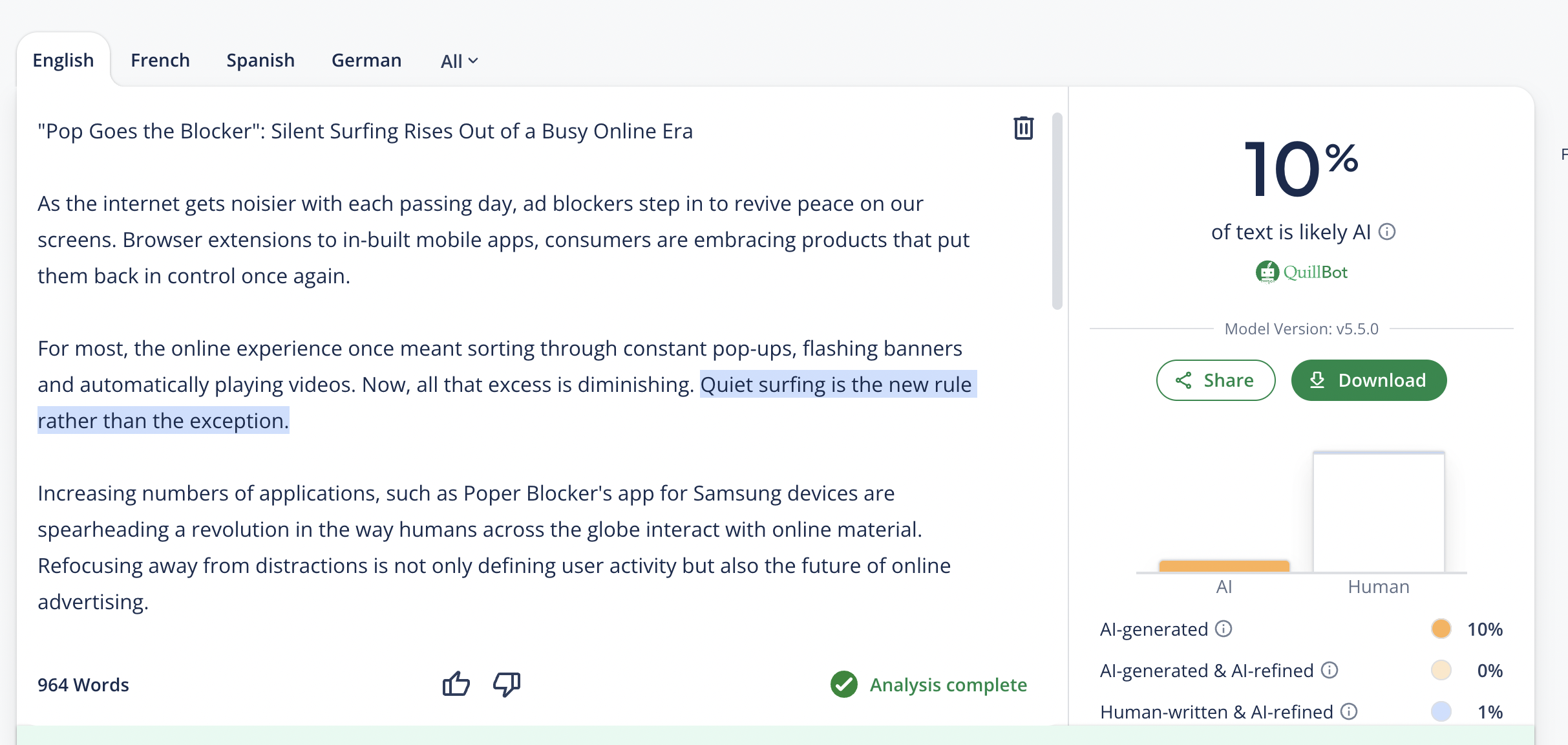The image size is (1568, 745).
Task: Select the Spanish language tab
Action: tap(260, 60)
